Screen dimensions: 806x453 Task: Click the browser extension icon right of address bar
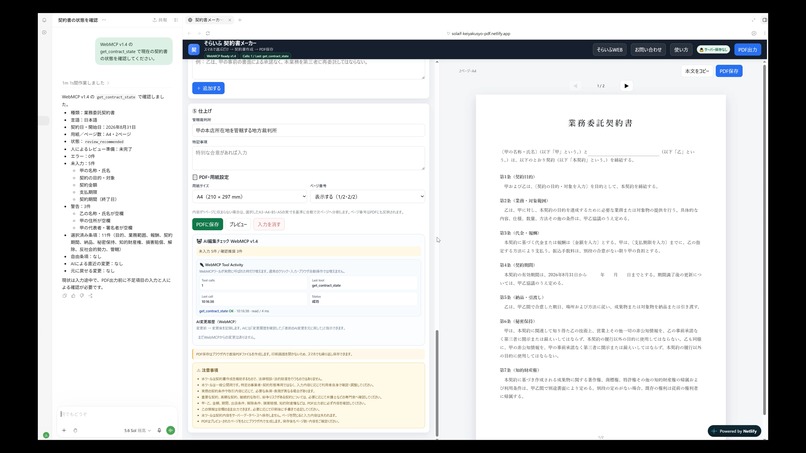click(x=754, y=33)
